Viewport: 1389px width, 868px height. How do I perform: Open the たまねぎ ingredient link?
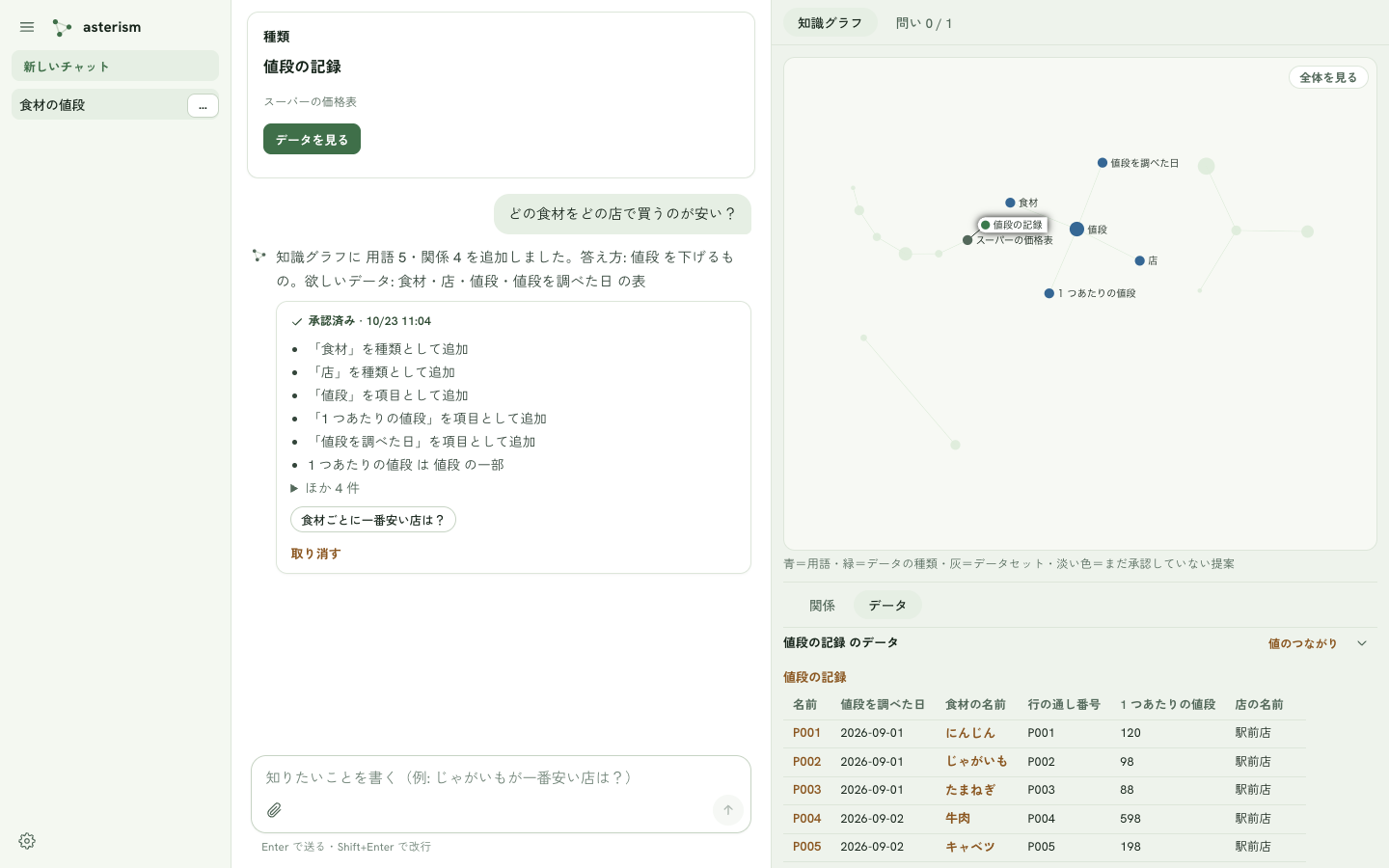click(x=969, y=790)
